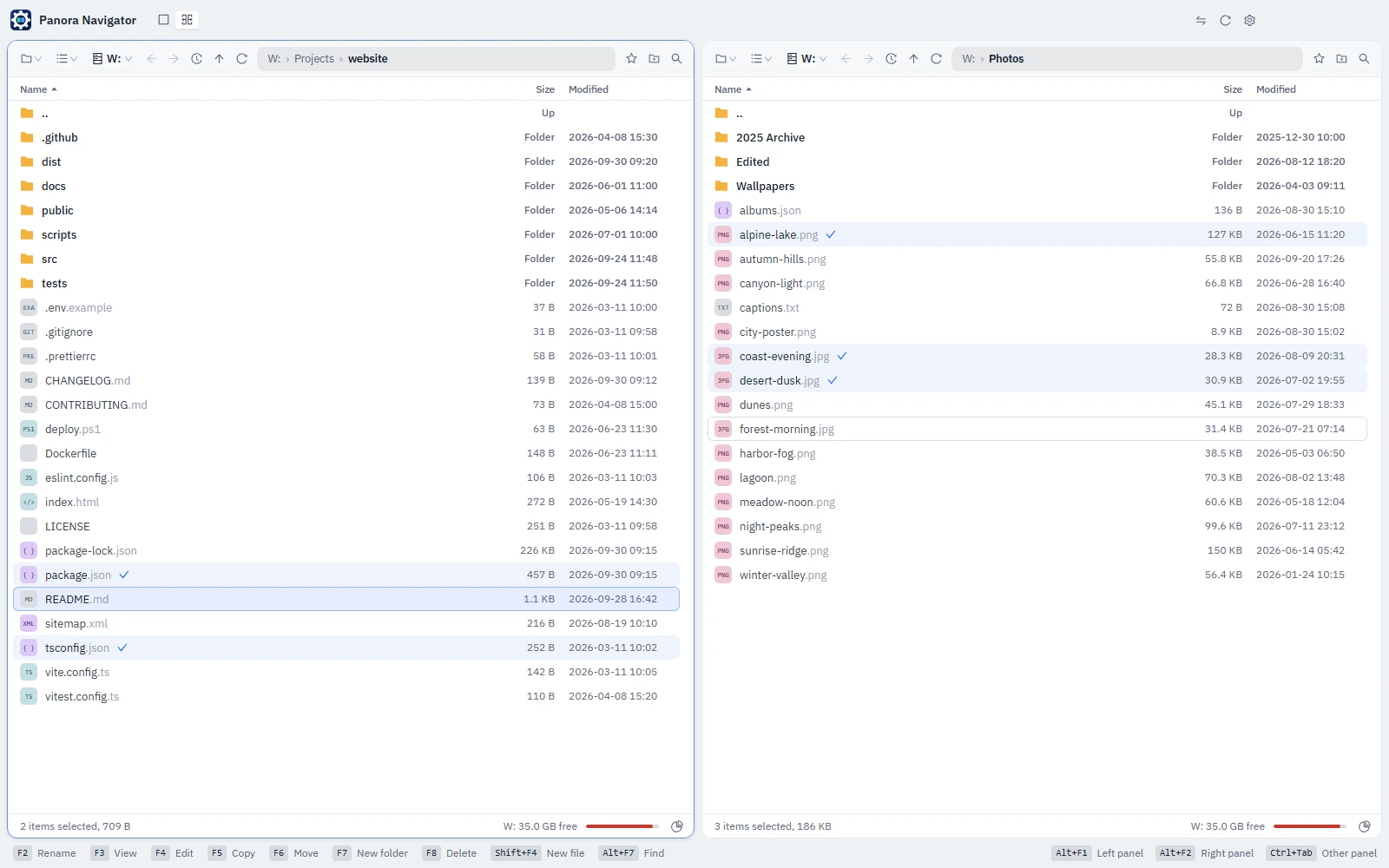Open left panel folder dropdown

click(31, 59)
